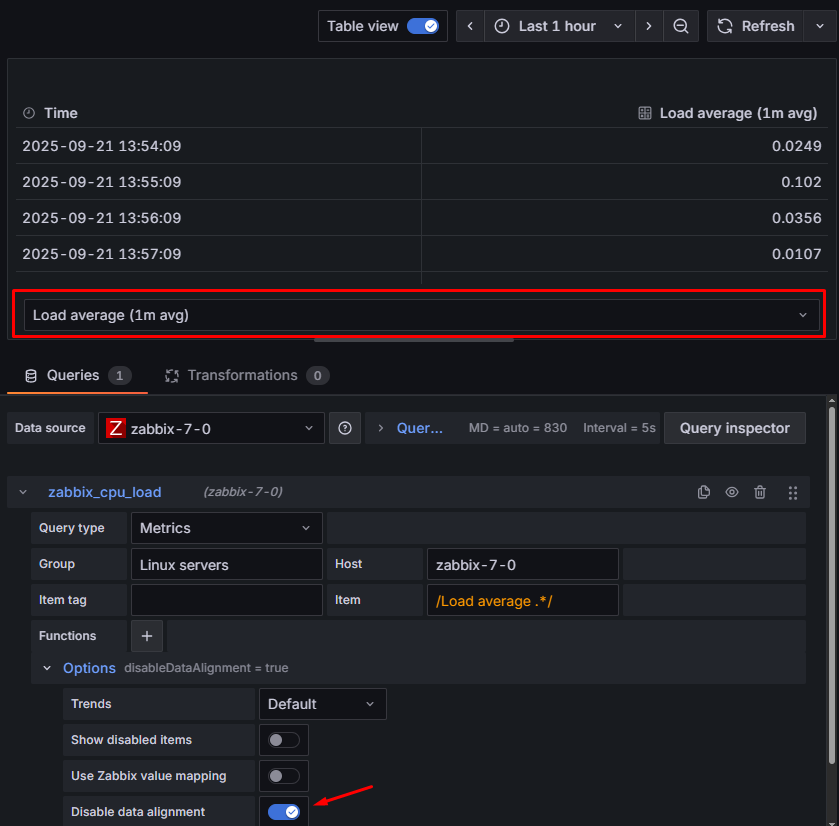This screenshot has width=839, height=826.
Task: Shift time range forward arrow
Action: coord(649,26)
